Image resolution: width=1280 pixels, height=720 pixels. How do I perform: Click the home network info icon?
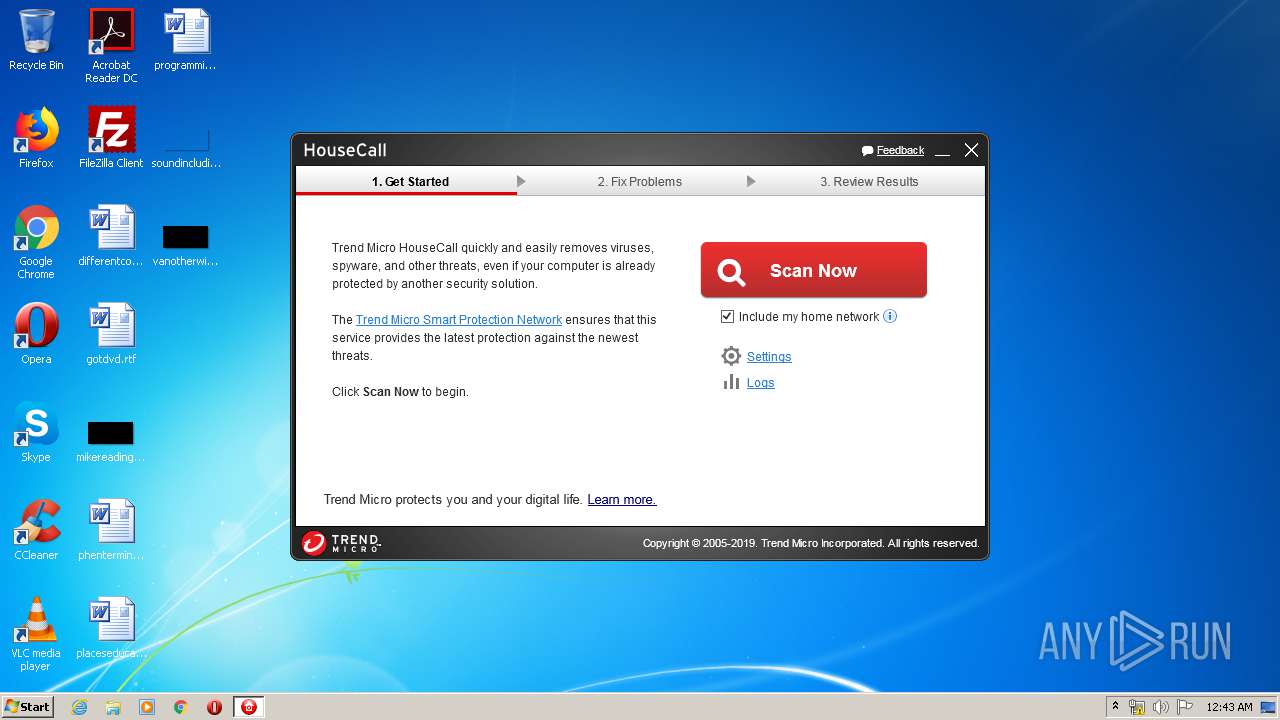point(890,317)
